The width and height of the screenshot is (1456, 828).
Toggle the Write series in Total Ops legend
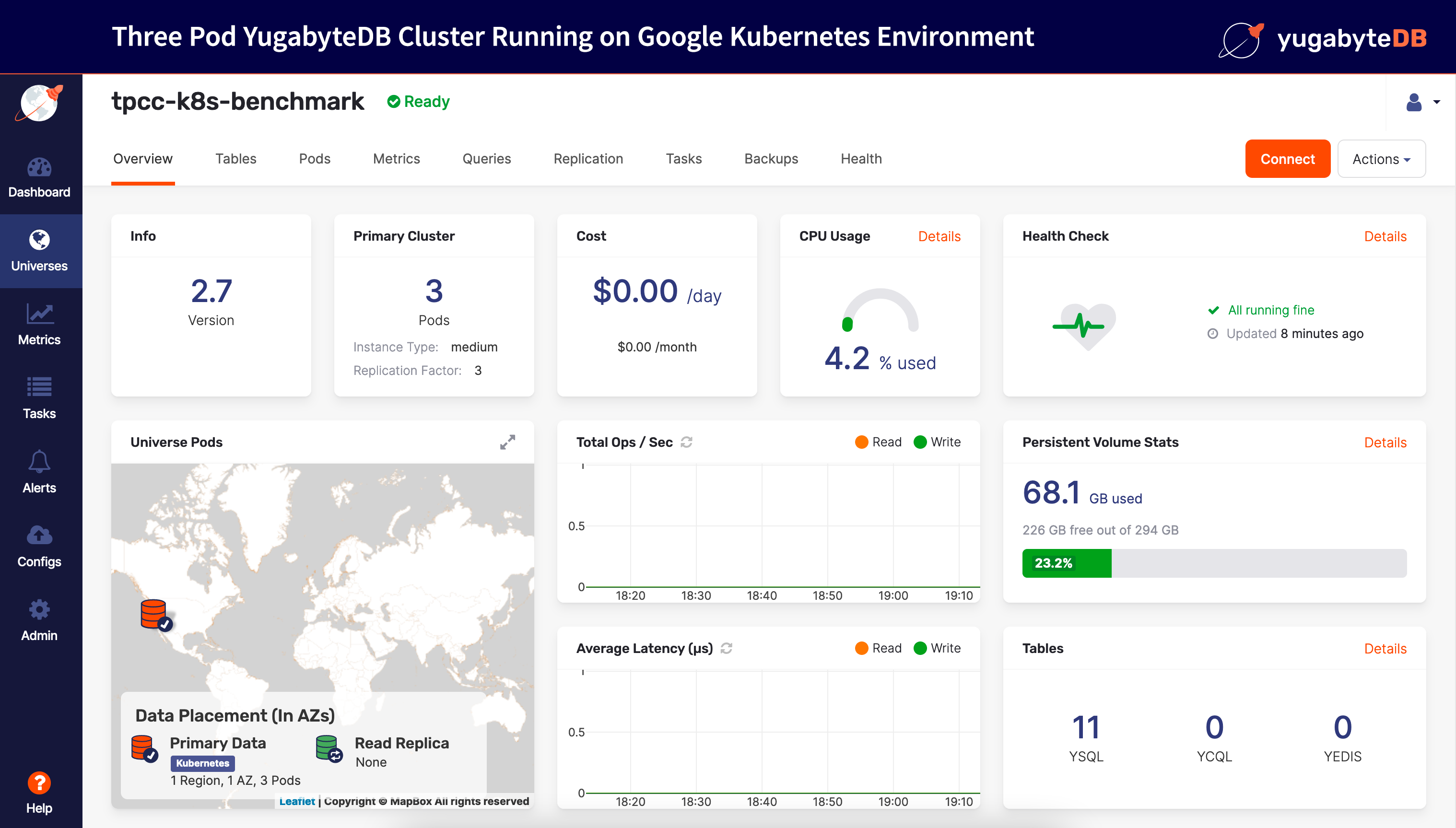937,442
